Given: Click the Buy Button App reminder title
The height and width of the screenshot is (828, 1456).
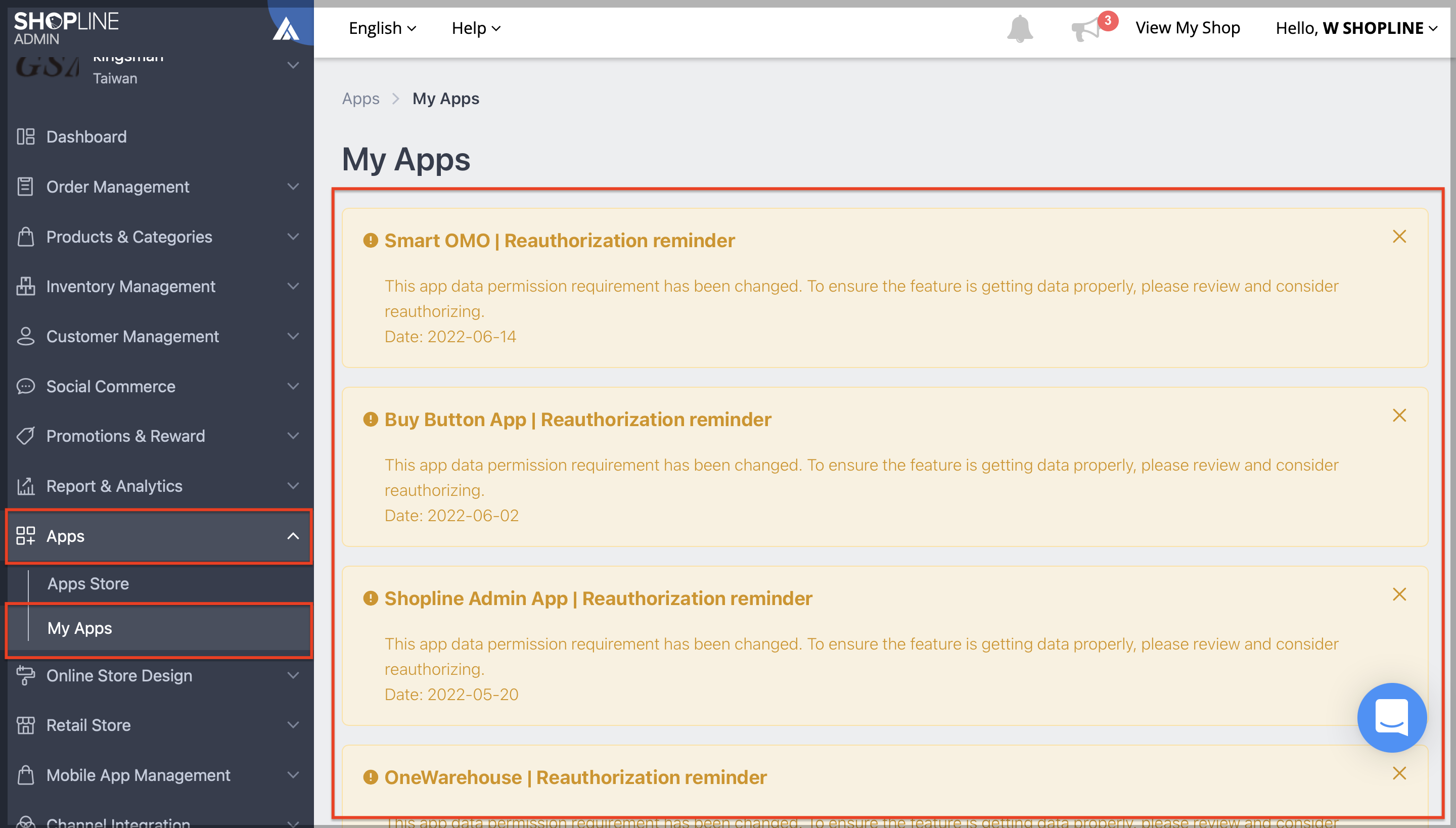Looking at the screenshot, I should (578, 419).
